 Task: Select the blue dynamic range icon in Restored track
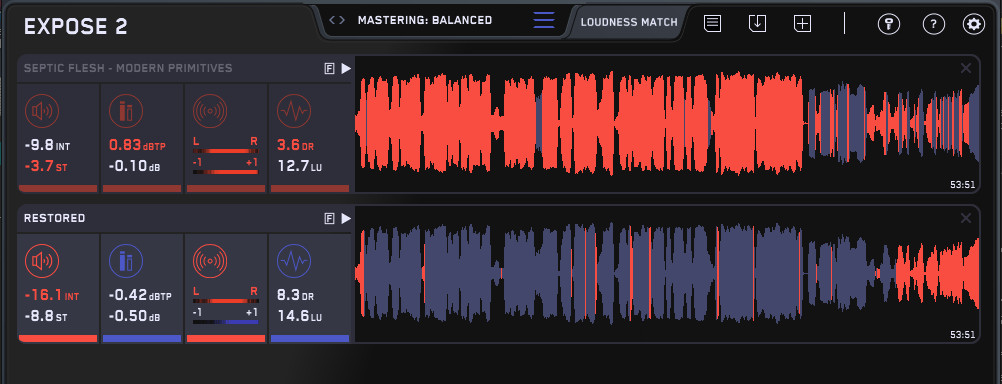click(x=294, y=261)
